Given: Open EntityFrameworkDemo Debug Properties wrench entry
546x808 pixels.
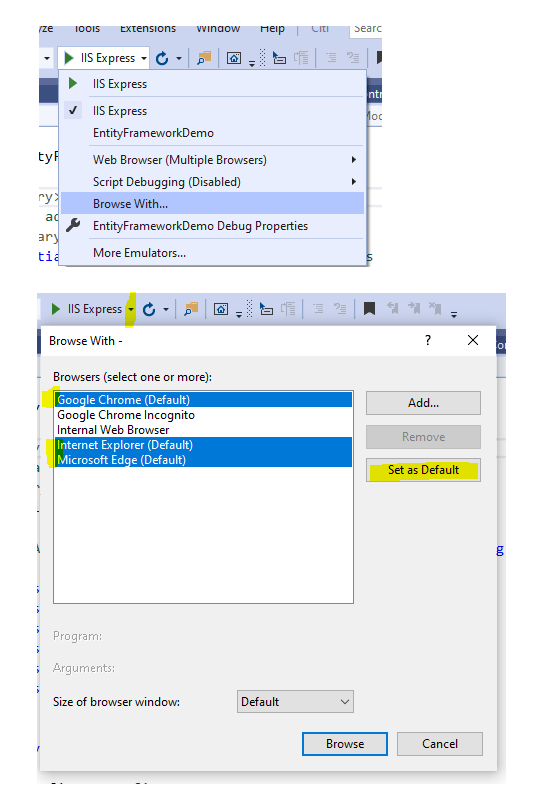Looking at the screenshot, I should 212,226.
